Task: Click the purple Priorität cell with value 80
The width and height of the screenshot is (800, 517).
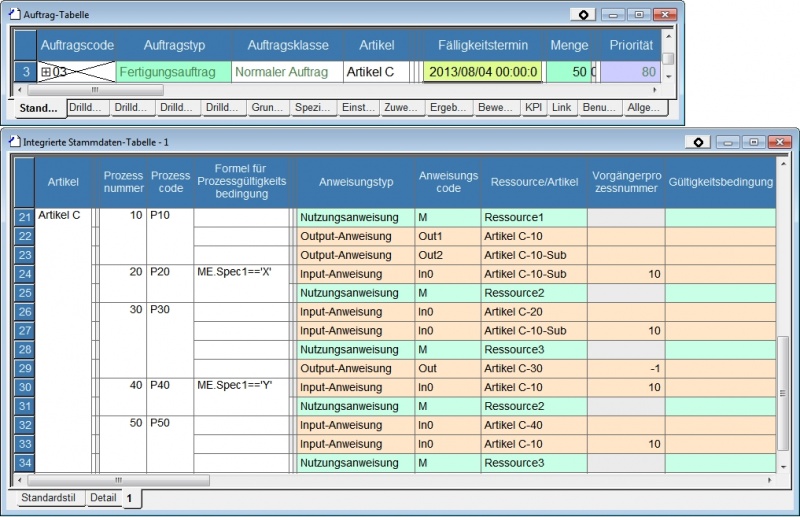Action: (630, 72)
